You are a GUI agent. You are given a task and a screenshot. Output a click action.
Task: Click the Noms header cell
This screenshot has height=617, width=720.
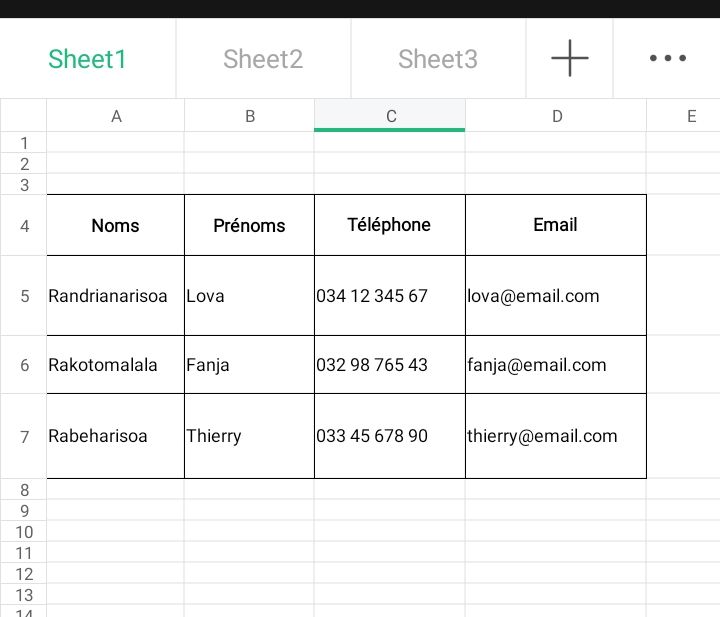[x=116, y=226]
